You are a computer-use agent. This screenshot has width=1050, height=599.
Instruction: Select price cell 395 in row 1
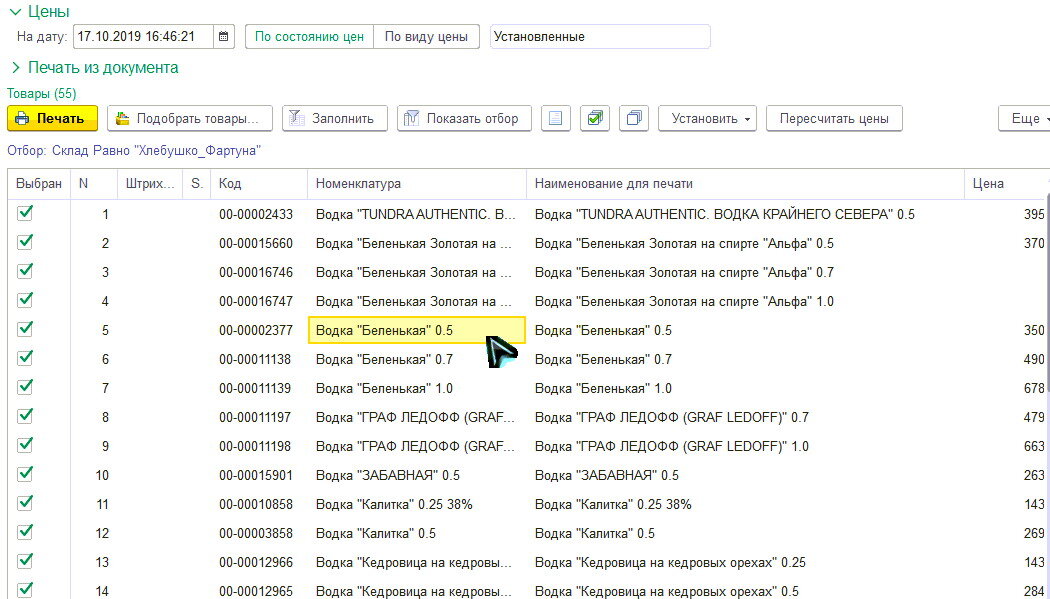(1005, 214)
